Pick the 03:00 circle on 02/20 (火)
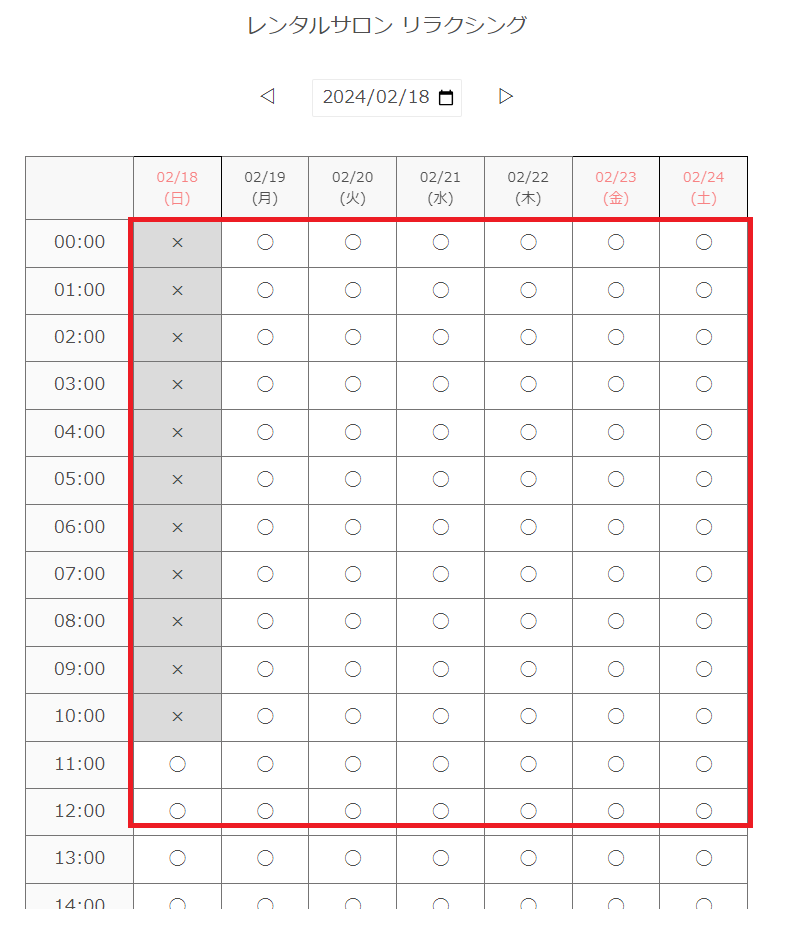Image resolution: width=800 pixels, height=948 pixels. [353, 384]
